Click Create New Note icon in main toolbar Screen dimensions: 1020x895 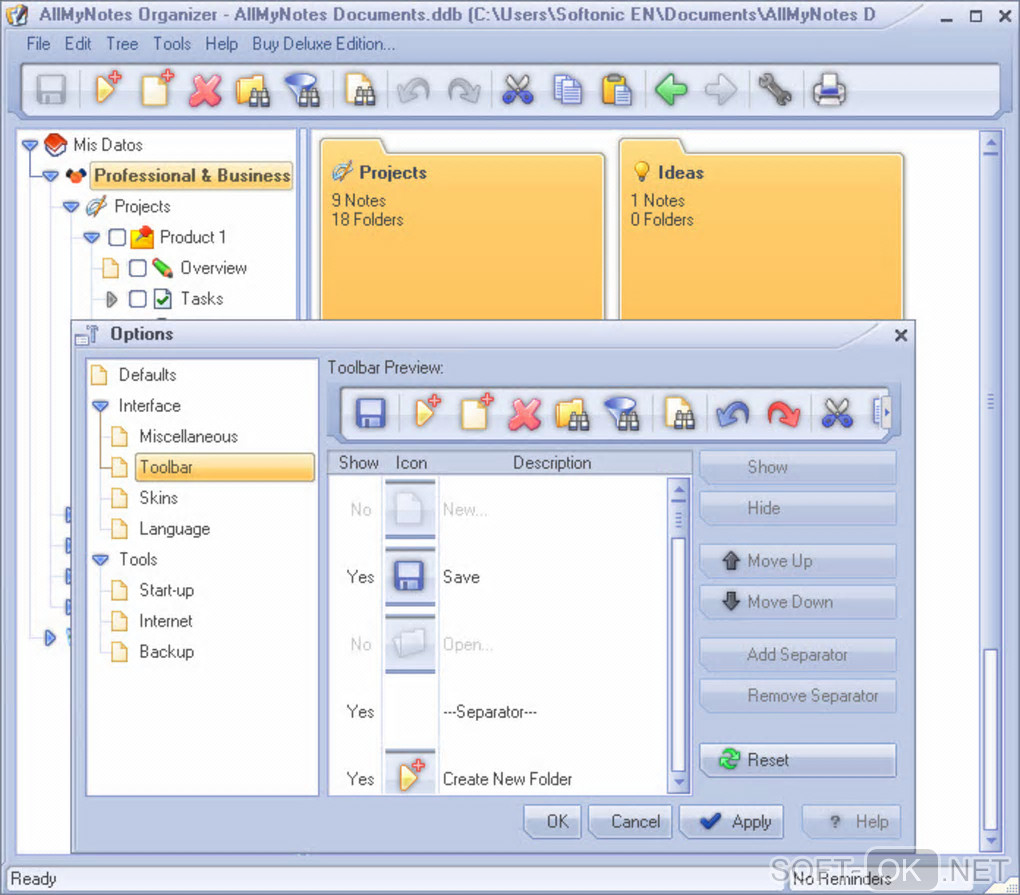(x=157, y=88)
